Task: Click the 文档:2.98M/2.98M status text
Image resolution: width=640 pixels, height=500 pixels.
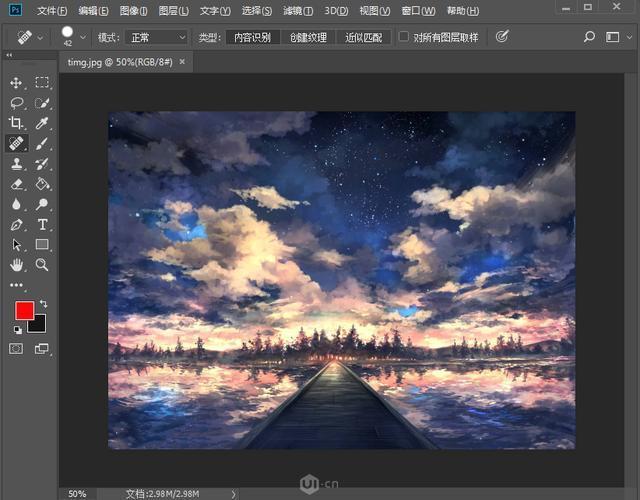Action: [x=162, y=494]
